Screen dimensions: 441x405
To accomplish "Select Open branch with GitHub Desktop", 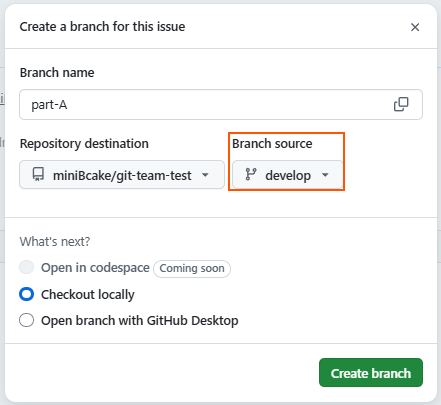I will (27, 320).
